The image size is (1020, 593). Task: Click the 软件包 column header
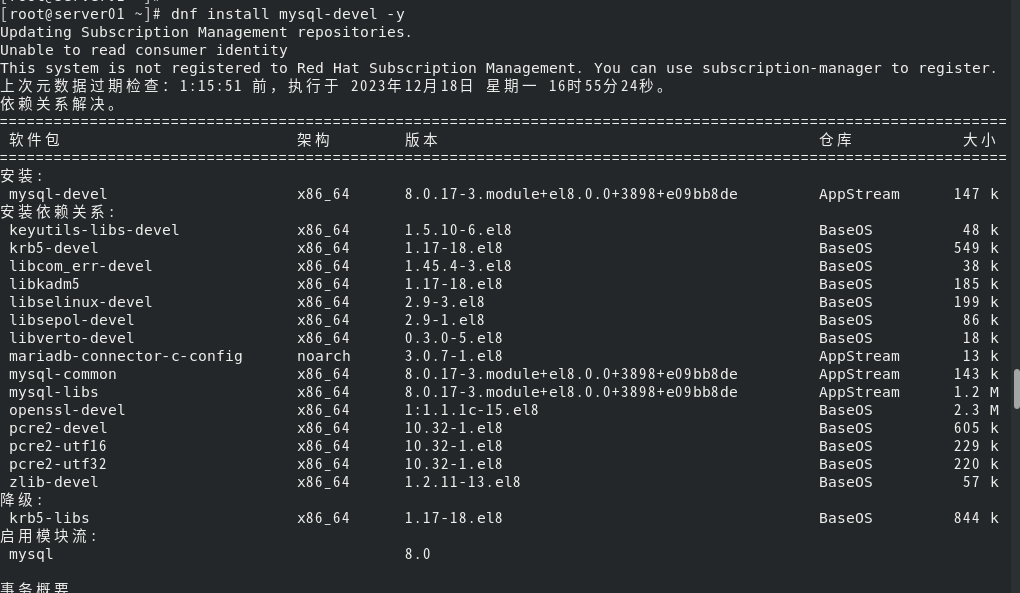pyautogui.click(x=35, y=140)
